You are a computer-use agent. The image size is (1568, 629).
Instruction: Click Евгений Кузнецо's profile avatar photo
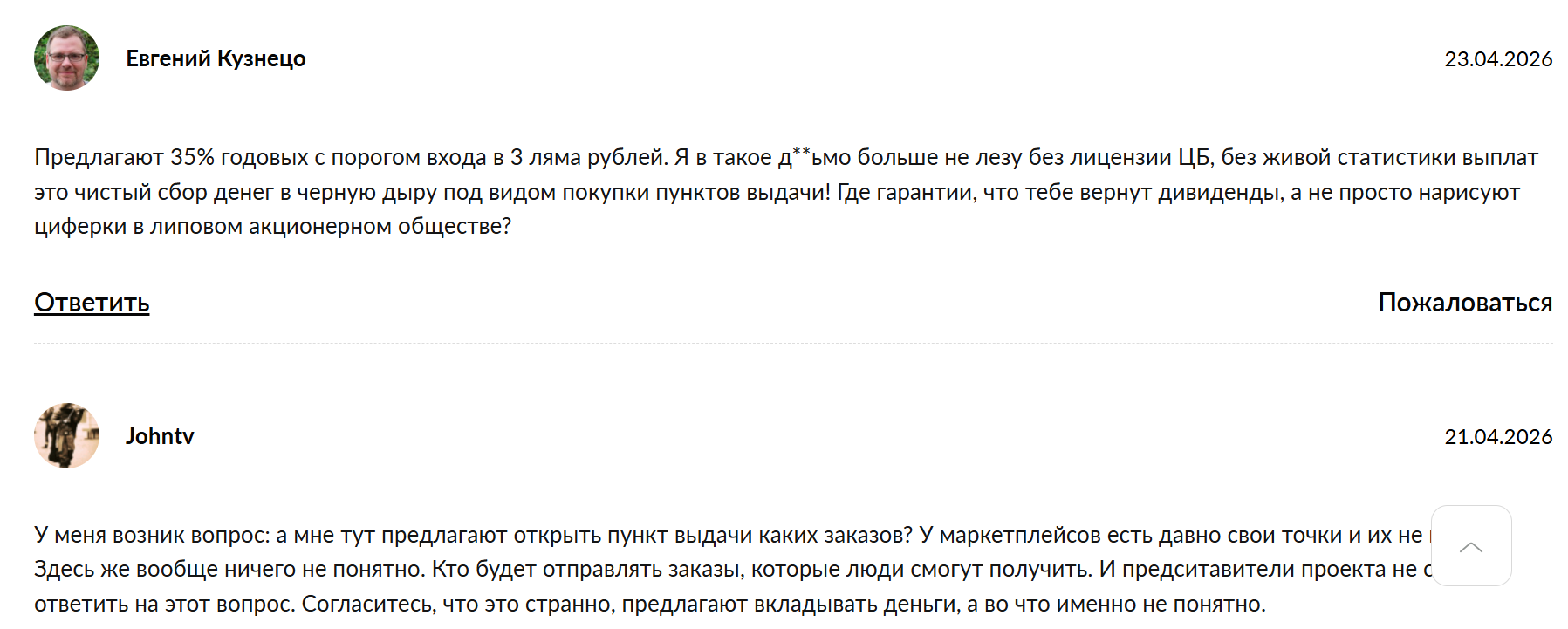66,58
